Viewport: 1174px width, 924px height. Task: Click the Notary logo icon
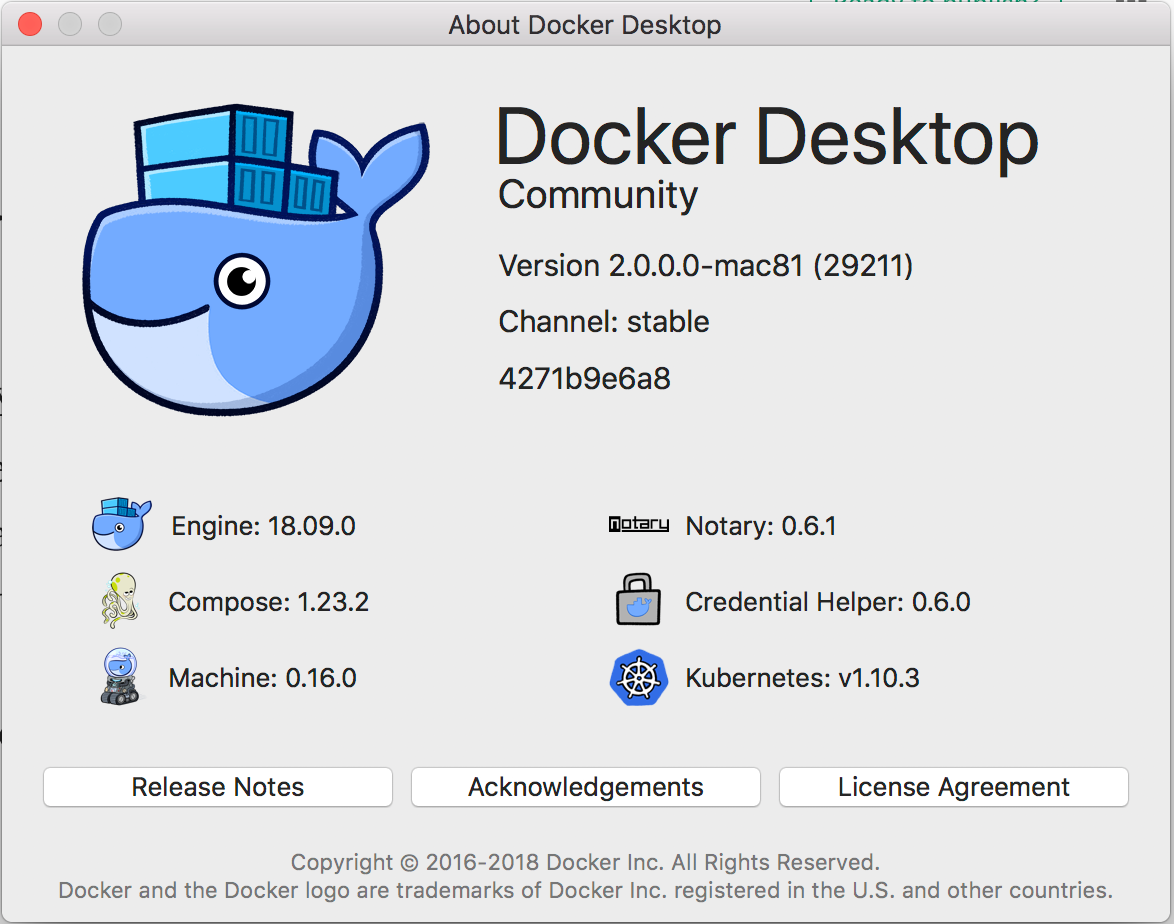click(638, 523)
